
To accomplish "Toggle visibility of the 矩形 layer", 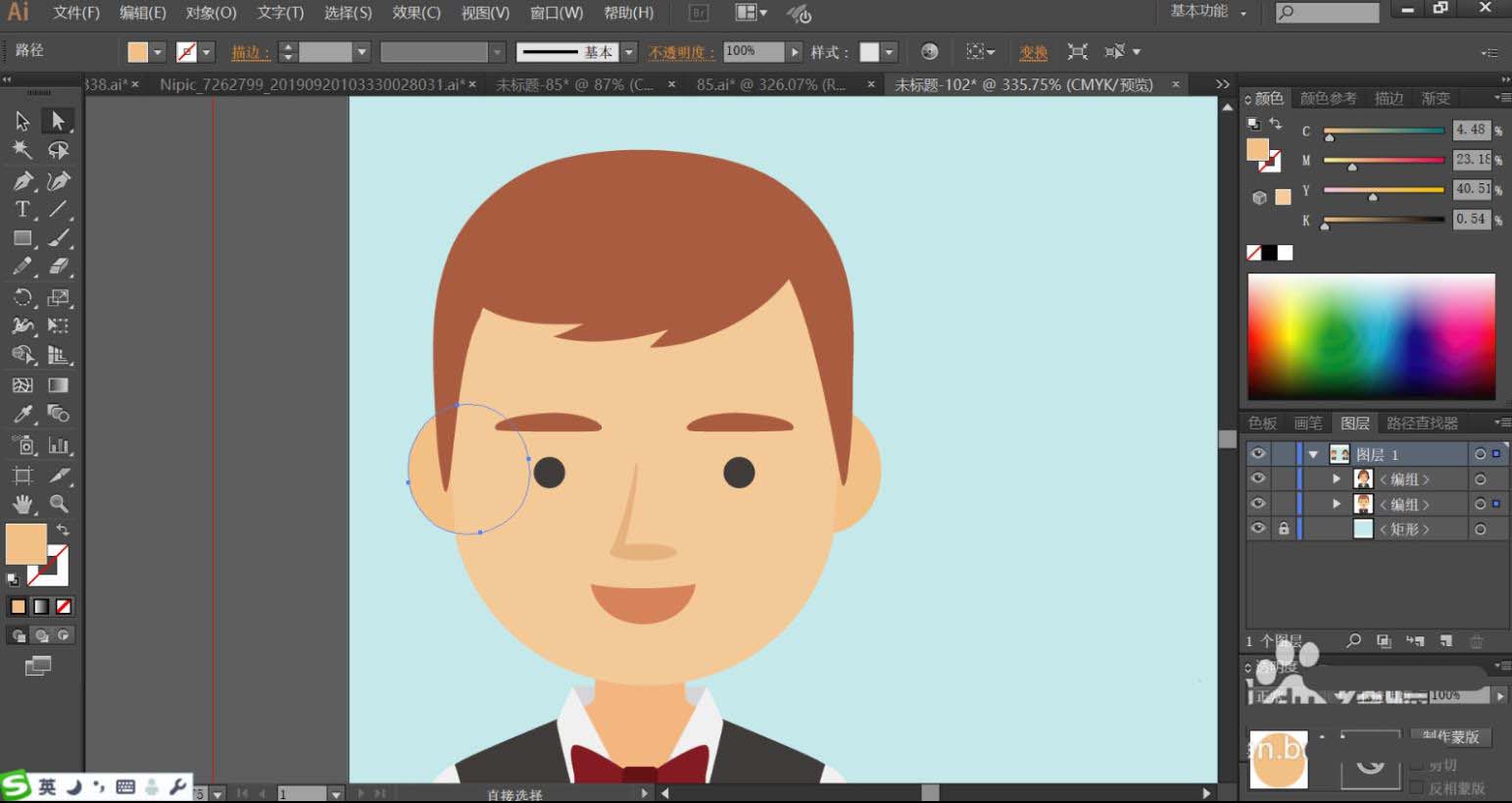I will point(1258,528).
